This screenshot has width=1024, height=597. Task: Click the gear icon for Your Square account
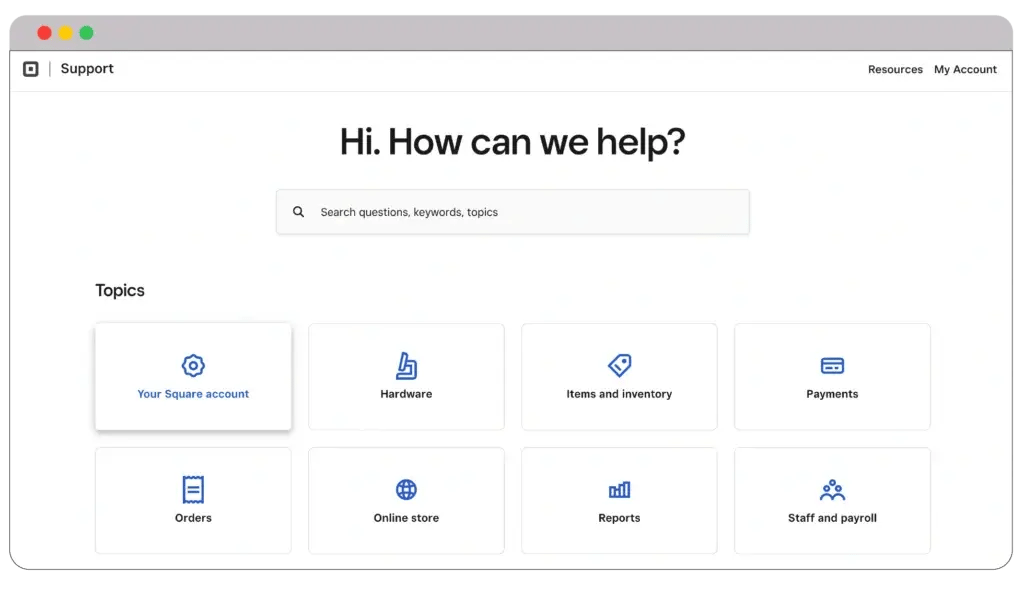pos(193,365)
